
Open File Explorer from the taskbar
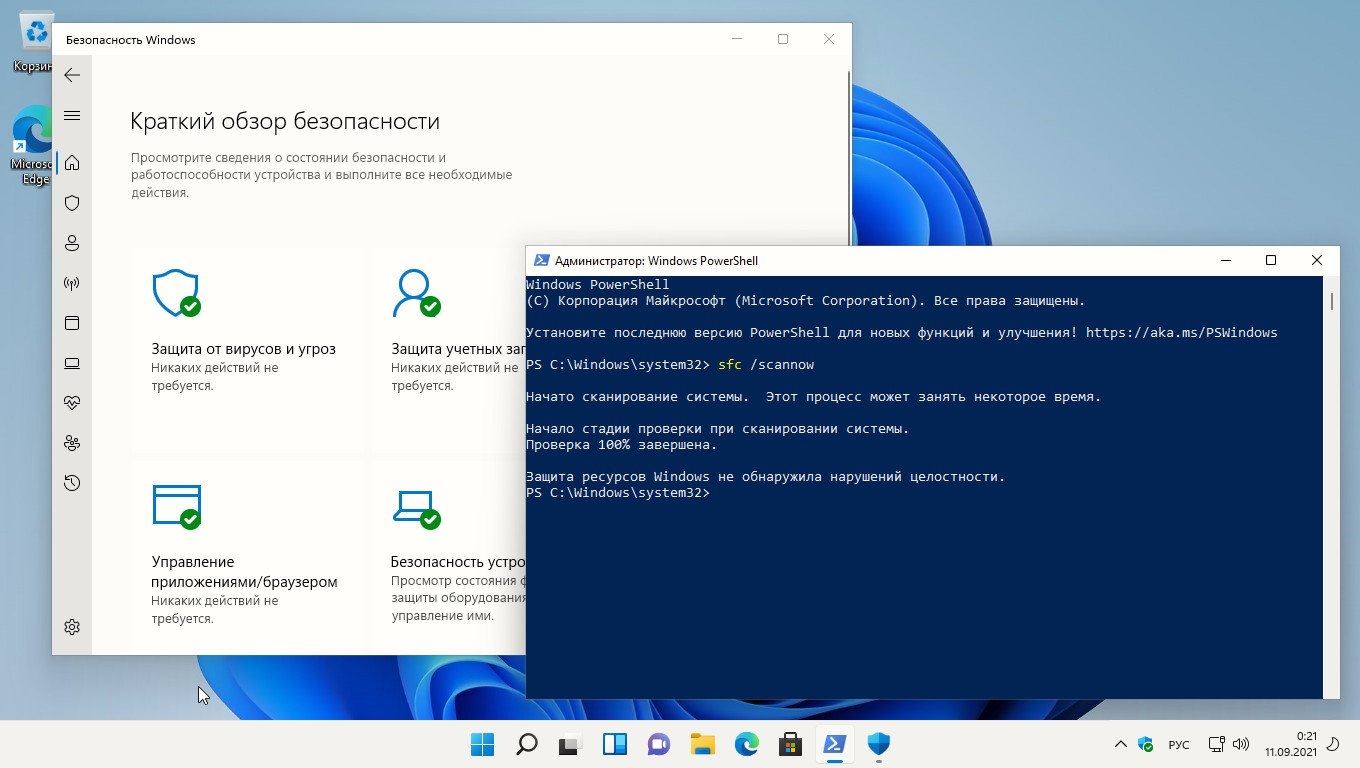tap(703, 744)
